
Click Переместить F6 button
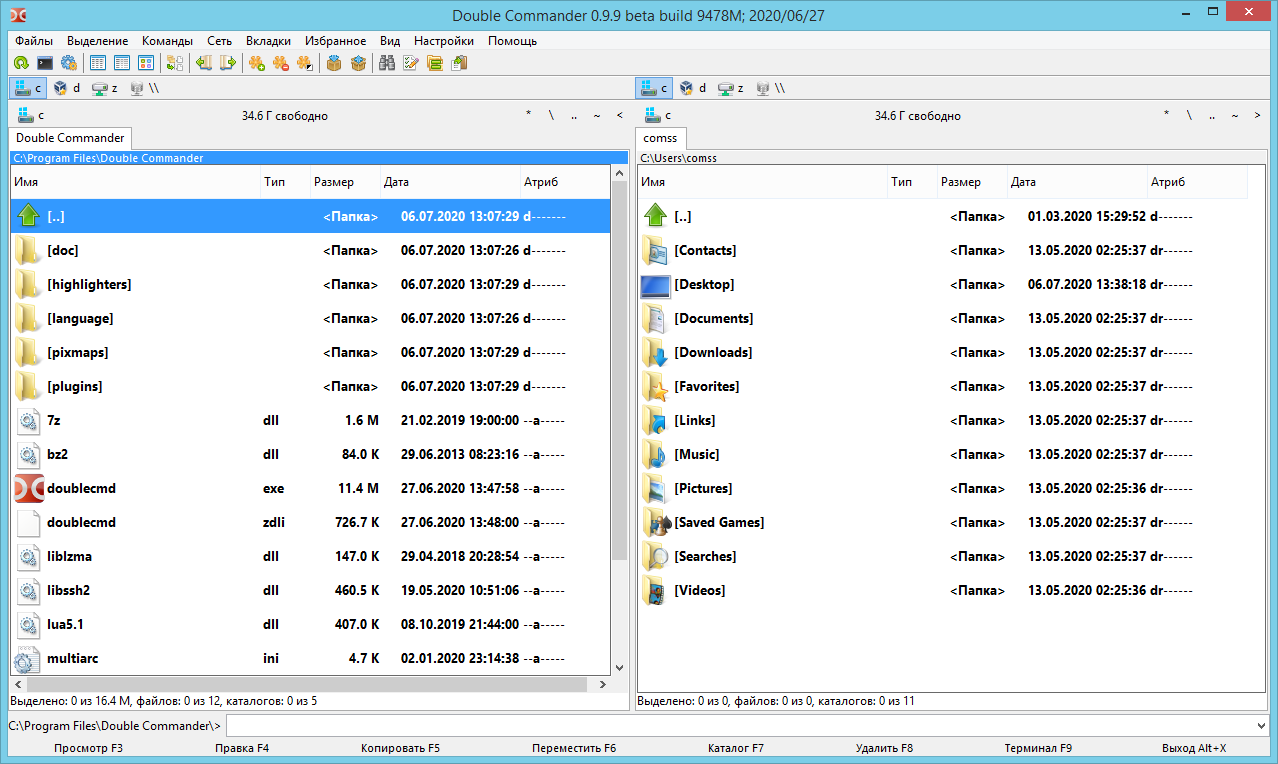pos(574,748)
